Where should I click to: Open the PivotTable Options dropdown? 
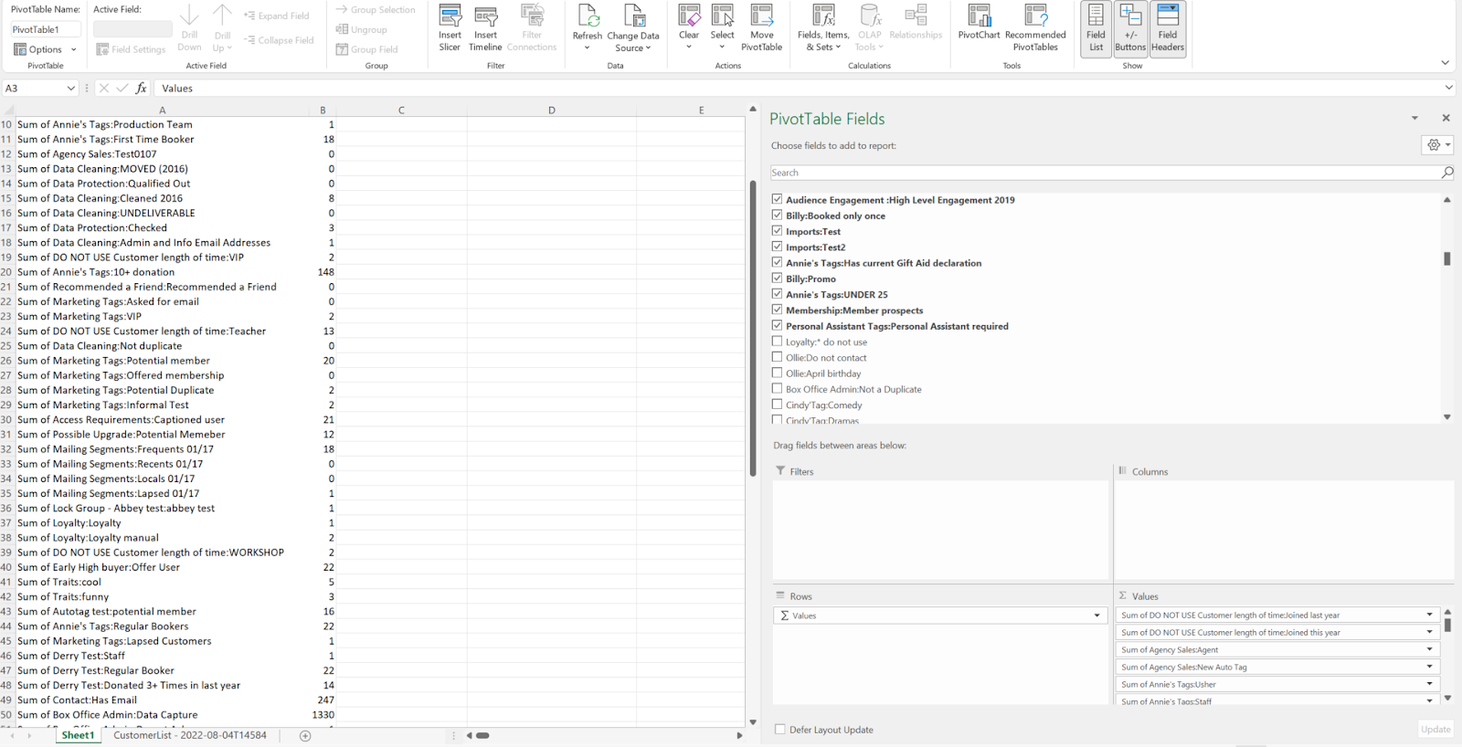(45, 49)
